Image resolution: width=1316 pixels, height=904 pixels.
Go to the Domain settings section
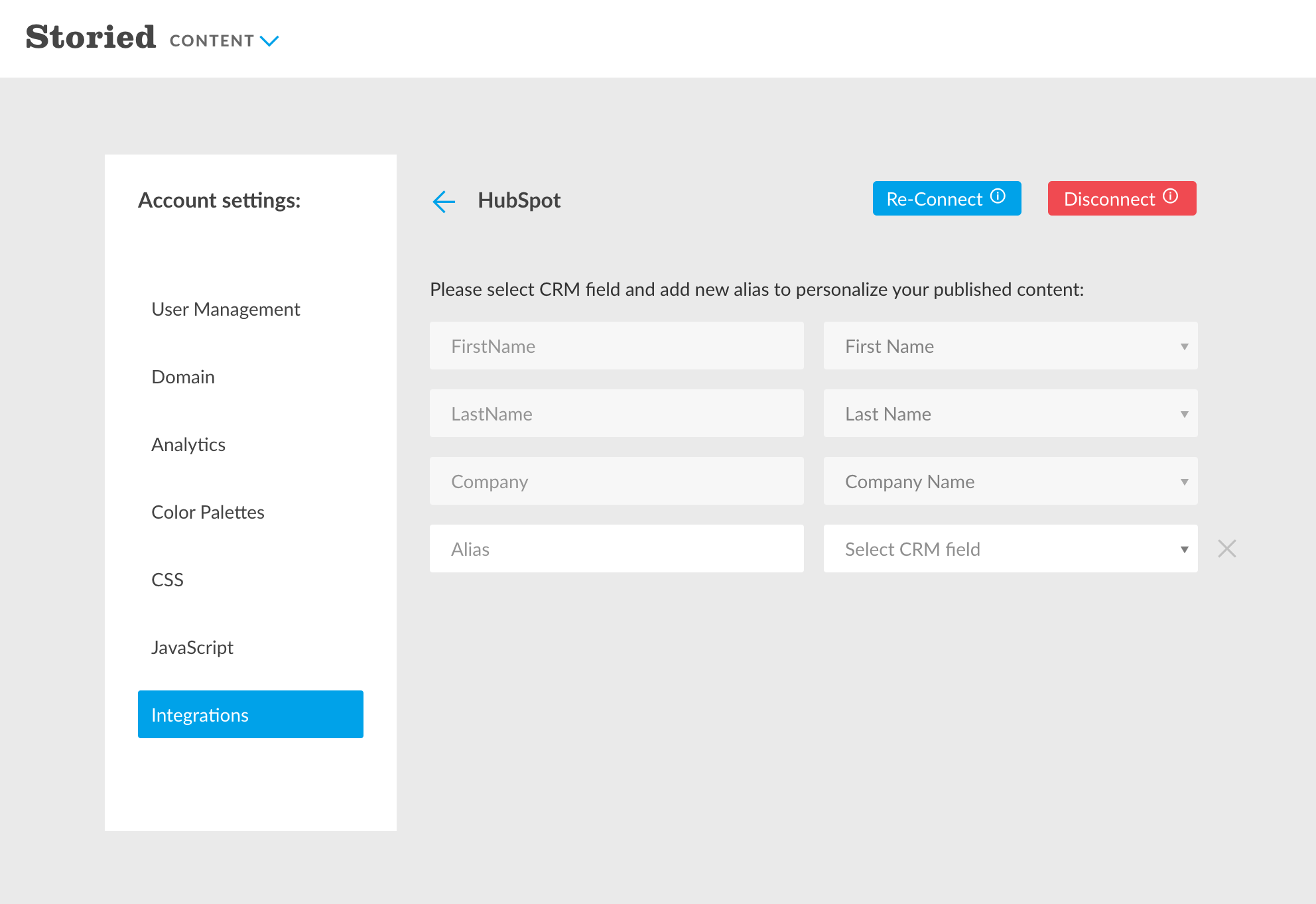click(x=183, y=377)
